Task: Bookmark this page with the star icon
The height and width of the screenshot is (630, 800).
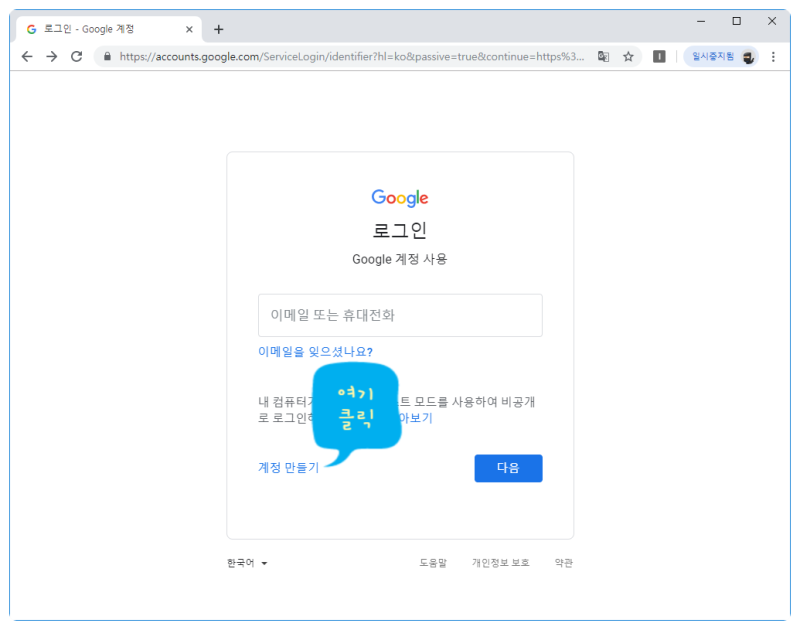Action: click(628, 57)
